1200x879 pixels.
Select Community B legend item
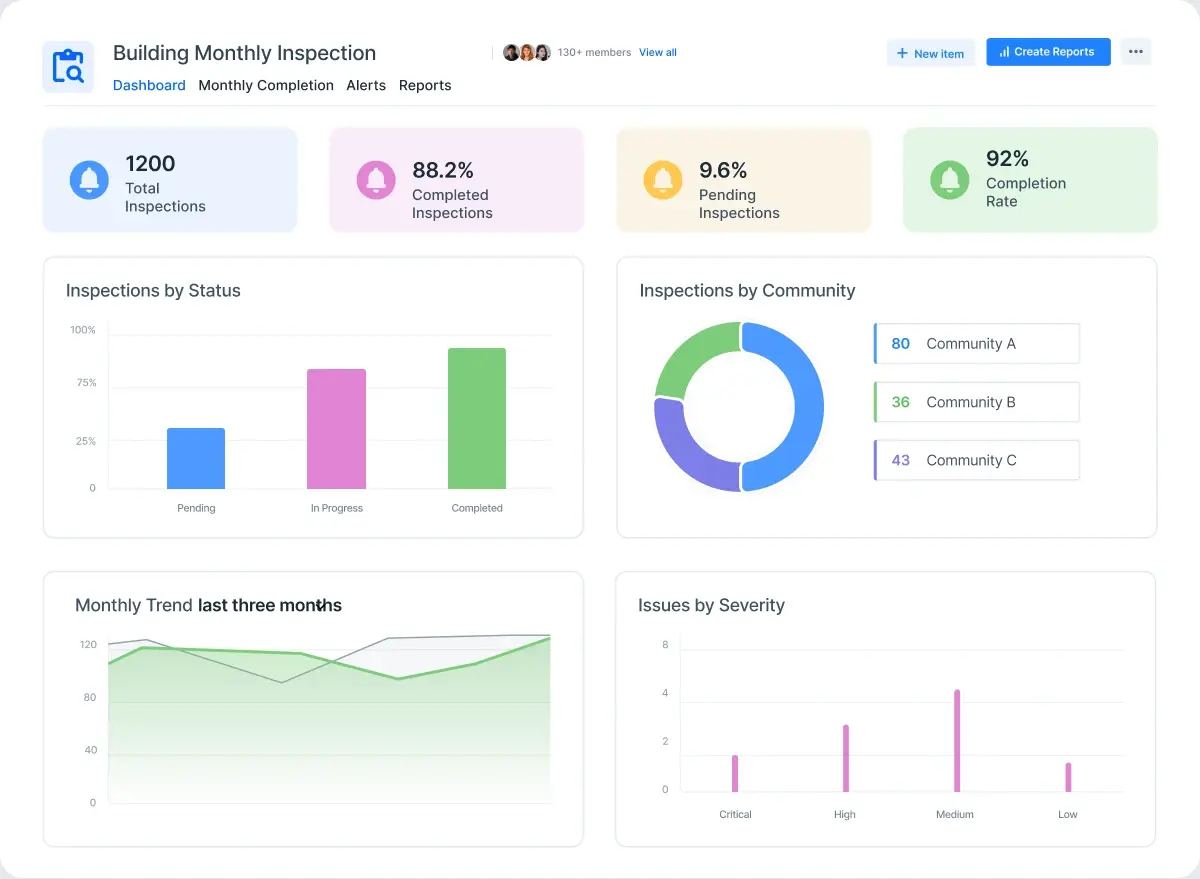(x=977, y=402)
